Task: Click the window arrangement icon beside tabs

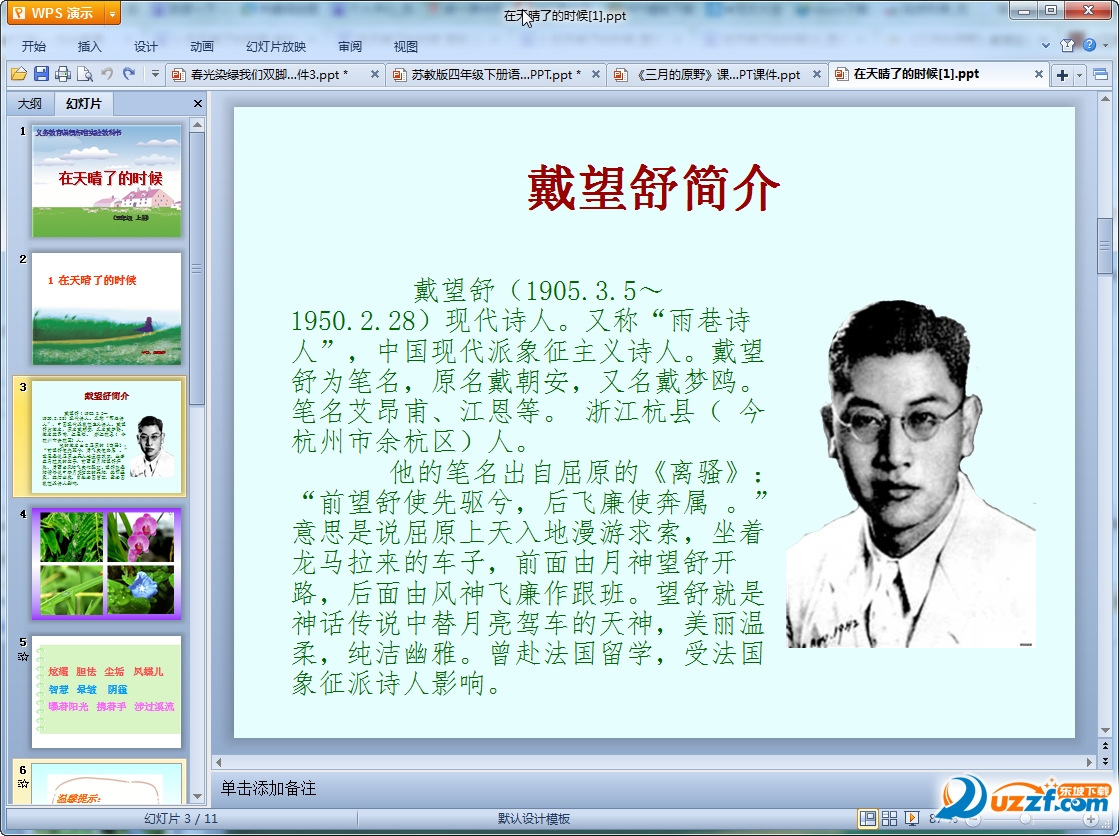Action: (x=1100, y=74)
